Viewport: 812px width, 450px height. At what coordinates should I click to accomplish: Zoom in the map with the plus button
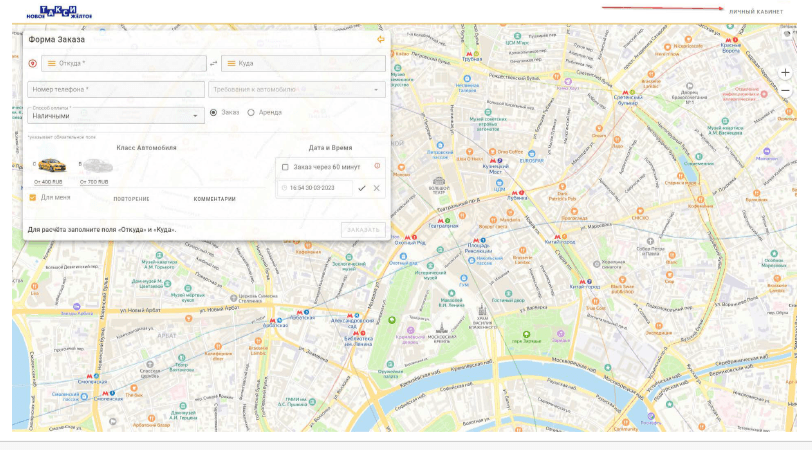coord(785,72)
